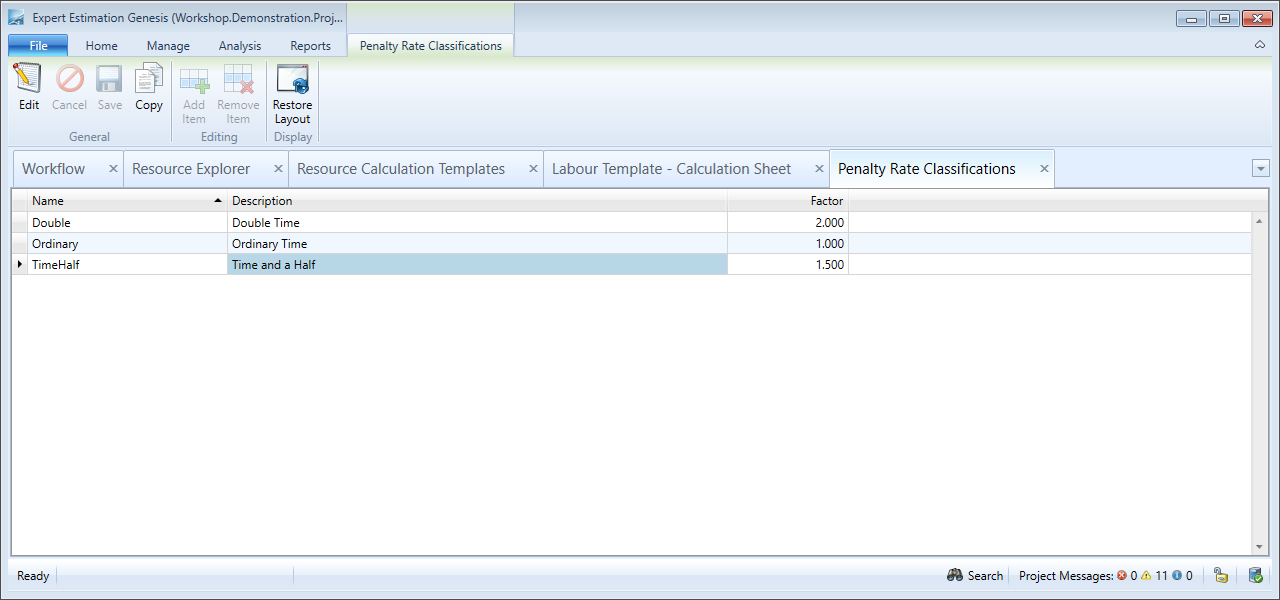
Task: Collapse the ribbon using the chevron
Action: tap(1260, 45)
